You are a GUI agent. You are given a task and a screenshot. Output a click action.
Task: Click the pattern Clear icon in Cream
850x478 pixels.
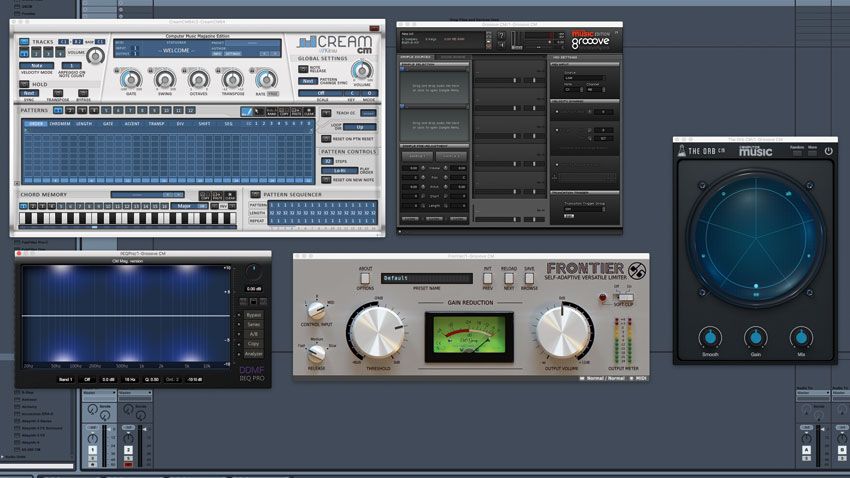pyautogui.click(x=308, y=112)
